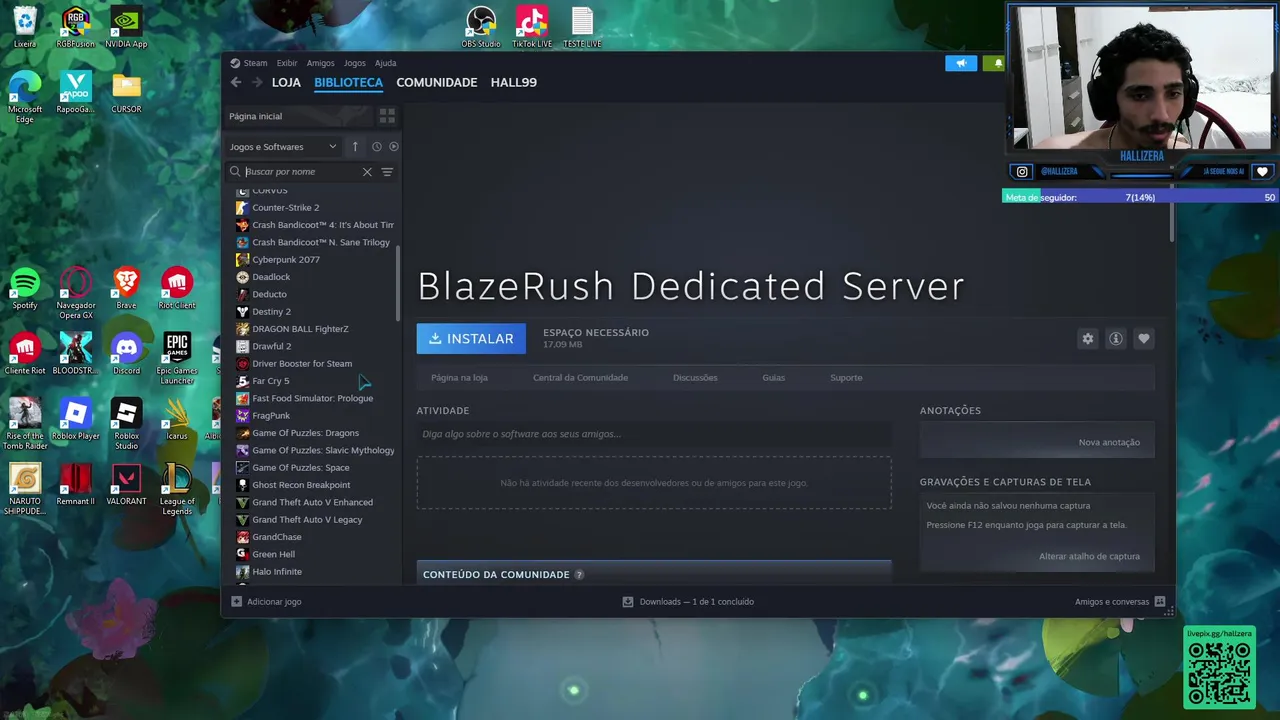Open Central da Comunidade link
This screenshot has height=720, width=1280.
click(580, 378)
